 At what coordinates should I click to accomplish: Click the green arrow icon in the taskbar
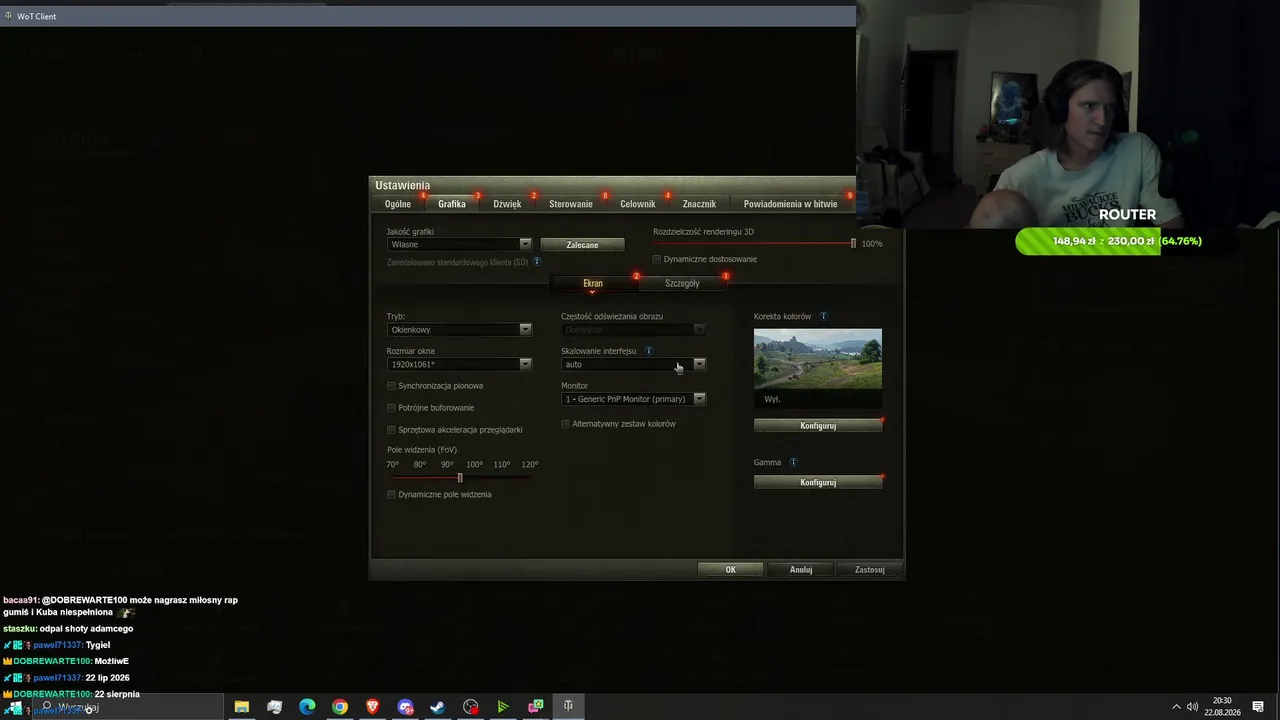[503, 707]
